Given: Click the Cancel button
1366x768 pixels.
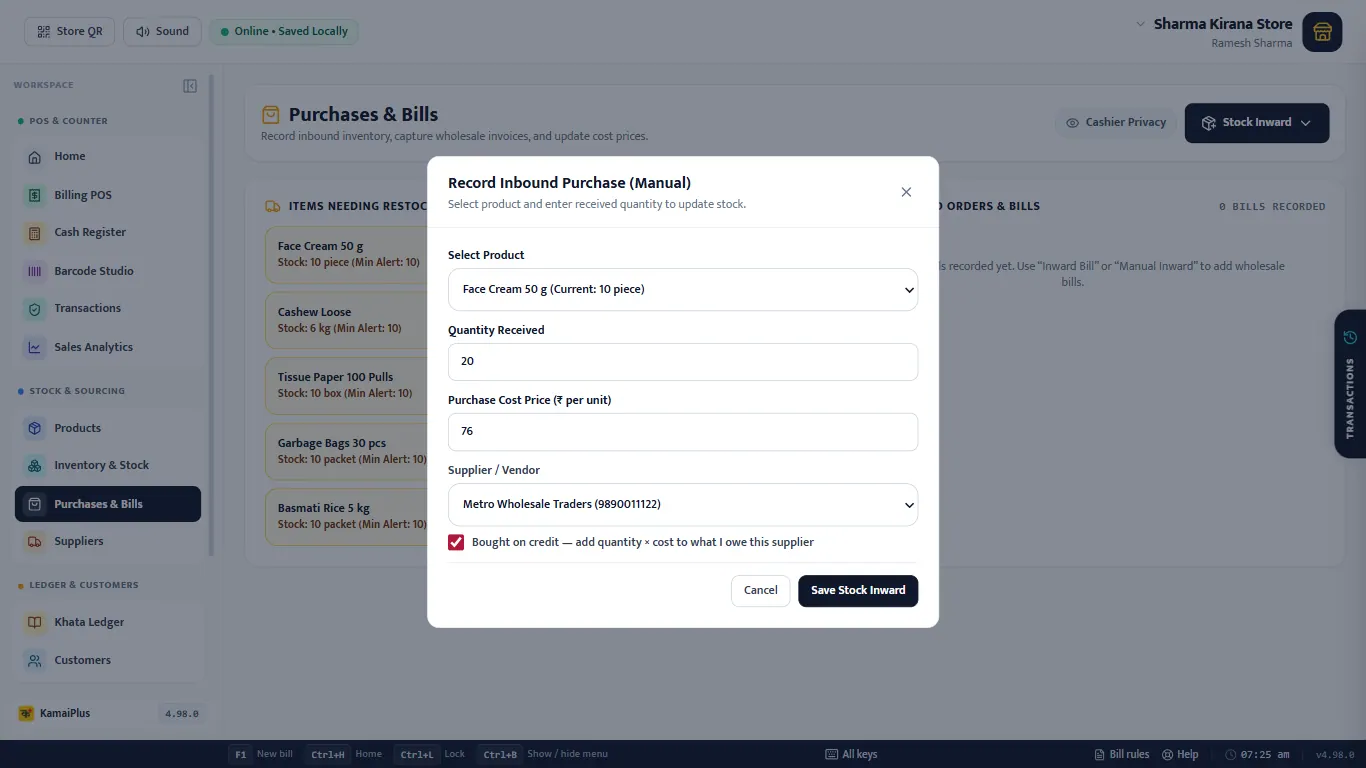Looking at the screenshot, I should point(760,590).
